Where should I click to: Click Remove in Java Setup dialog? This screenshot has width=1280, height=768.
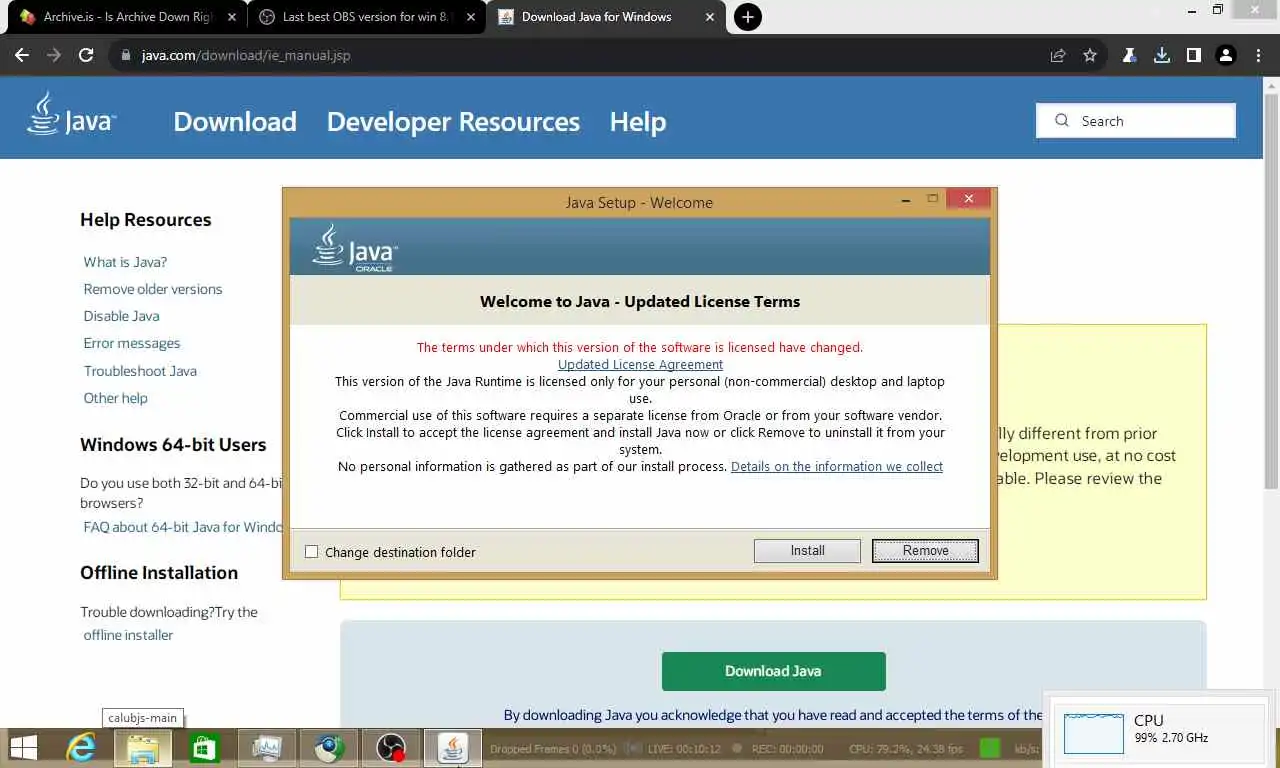pos(925,551)
